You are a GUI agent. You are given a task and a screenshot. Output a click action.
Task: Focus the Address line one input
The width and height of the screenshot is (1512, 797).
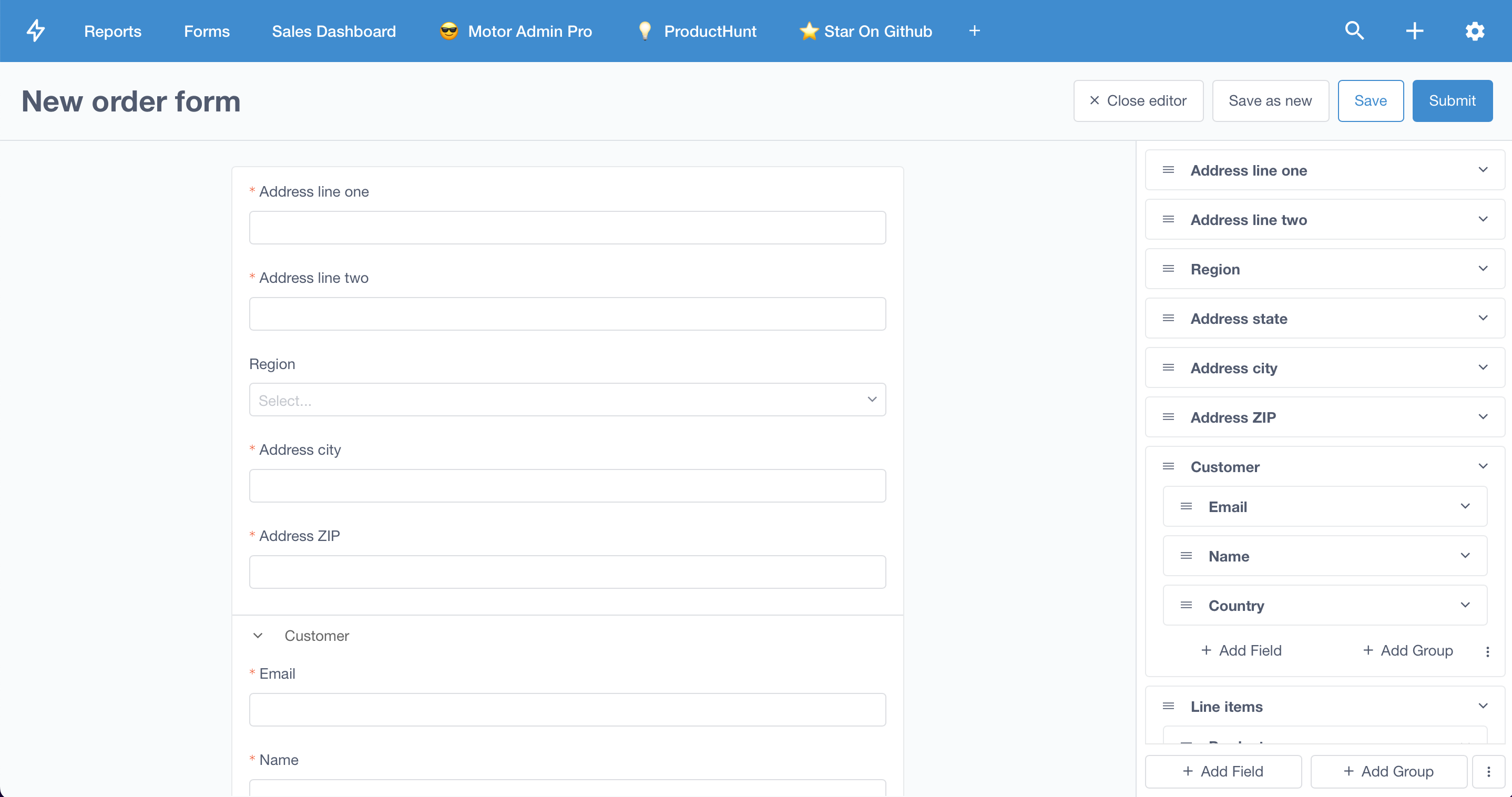pyautogui.click(x=567, y=228)
